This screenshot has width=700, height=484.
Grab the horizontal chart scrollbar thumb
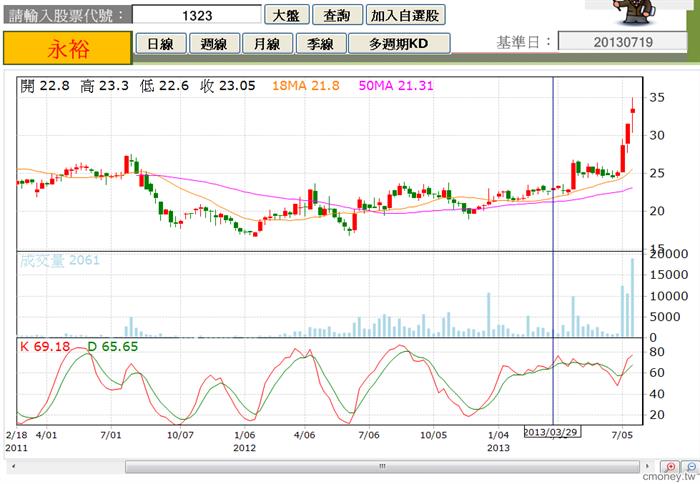point(382,467)
